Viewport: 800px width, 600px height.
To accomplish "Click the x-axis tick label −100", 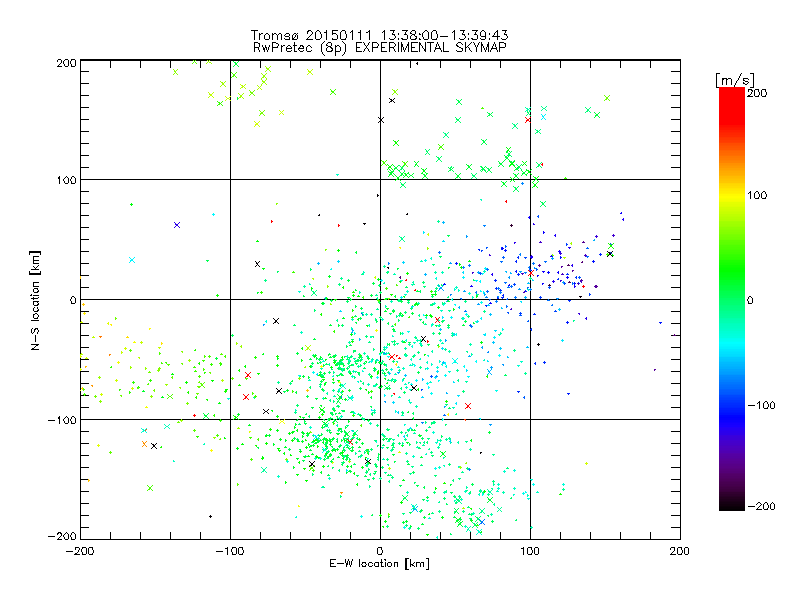I will tap(230, 551).
